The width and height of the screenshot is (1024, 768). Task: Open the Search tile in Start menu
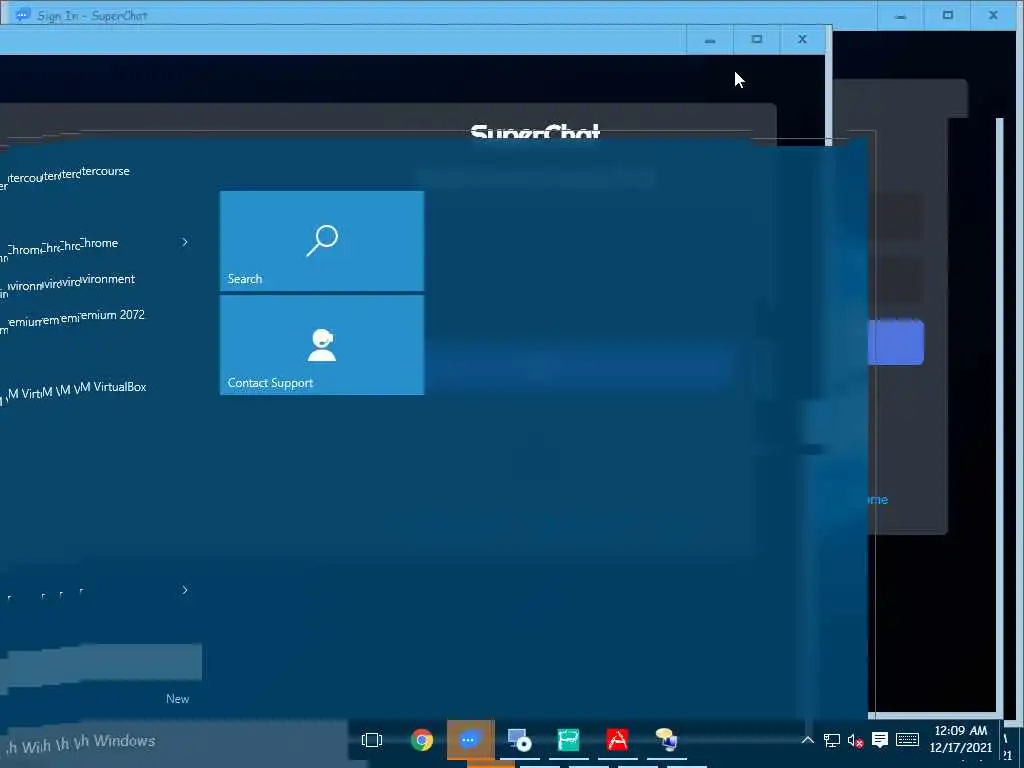click(322, 241)
